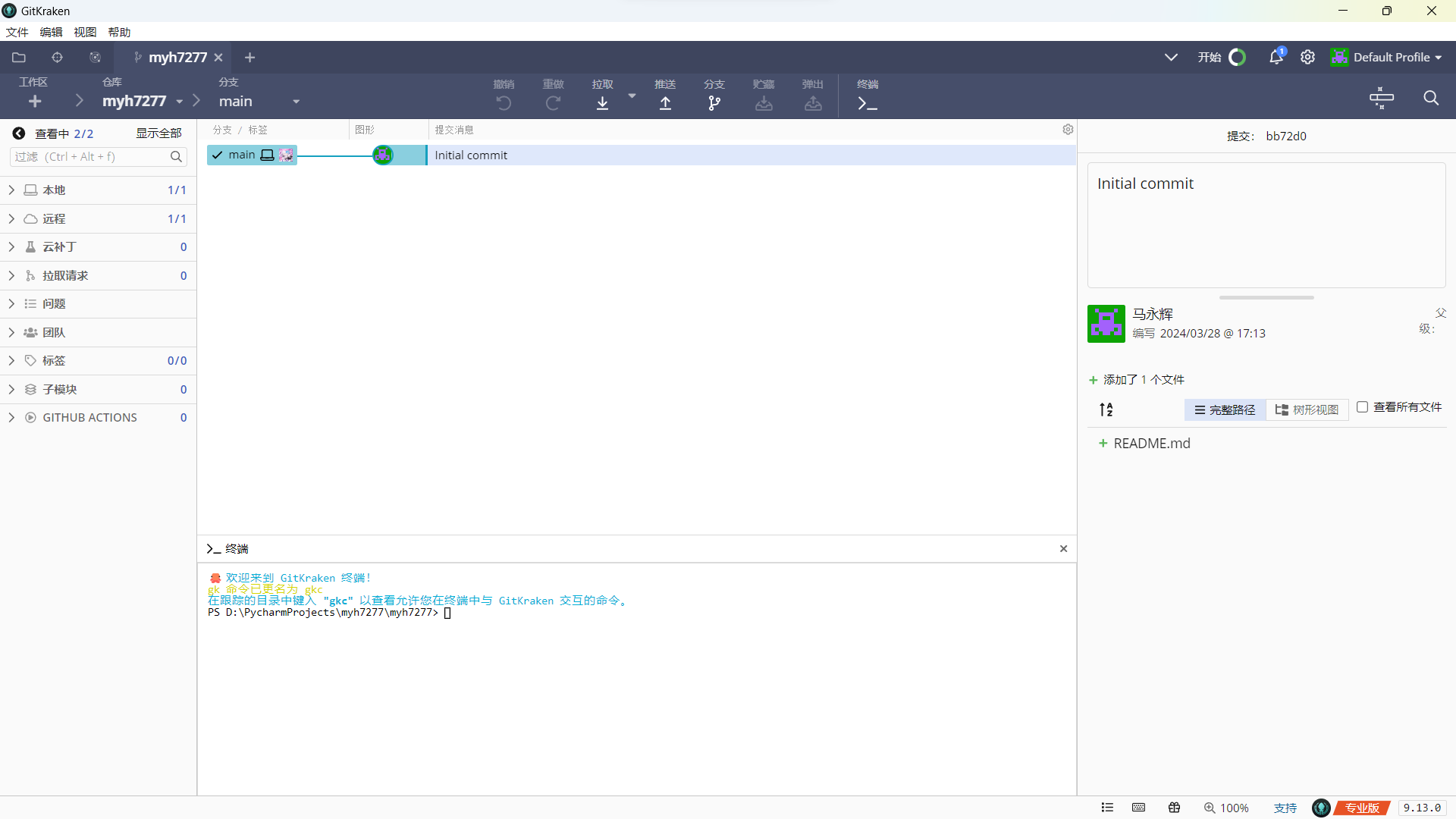
Task: Click the main branch label in the graph
Action: 252,155
